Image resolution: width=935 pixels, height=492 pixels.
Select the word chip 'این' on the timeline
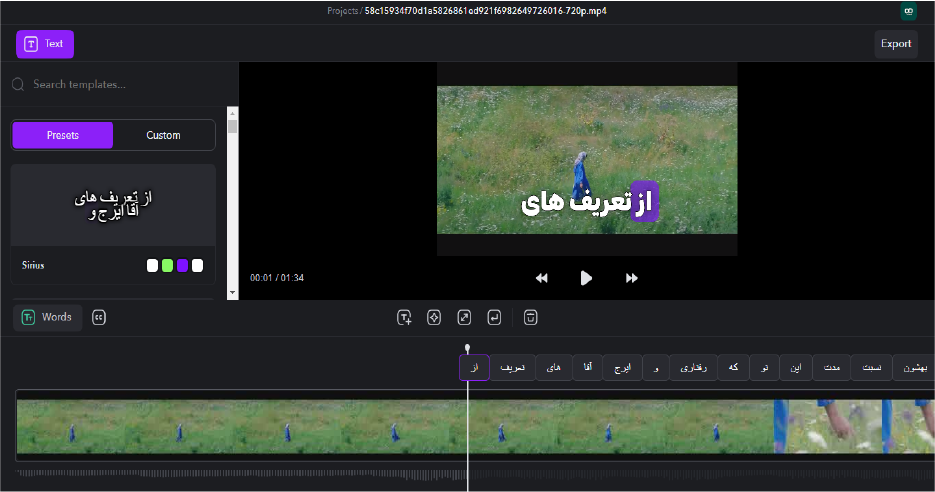pos(796,367)
